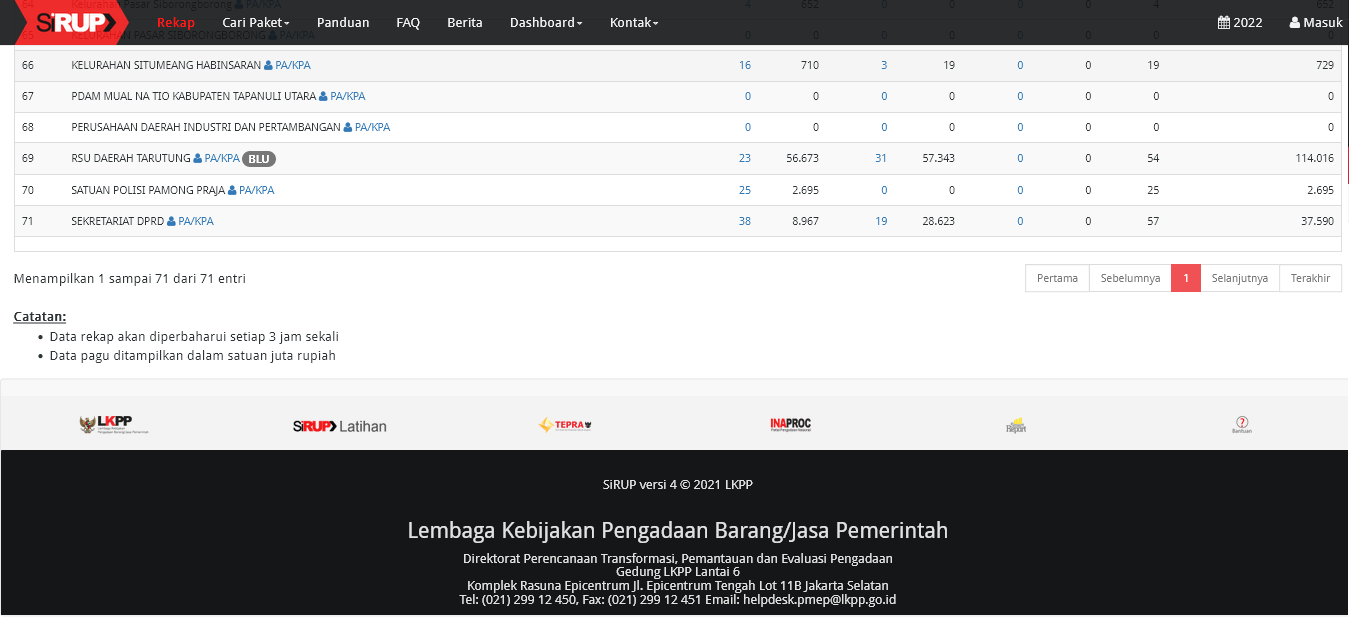This screenshot has width=1349, height=625.
Task: Open the Panduan menu item
Action: point(343,22)
